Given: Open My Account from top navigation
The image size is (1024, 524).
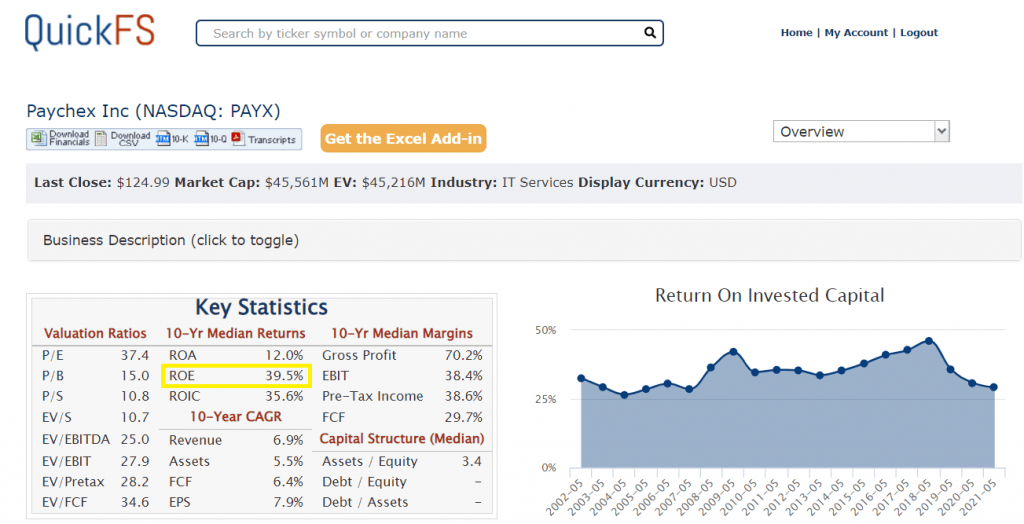Looking at the screenshot, I should click(x=856, y=33).
